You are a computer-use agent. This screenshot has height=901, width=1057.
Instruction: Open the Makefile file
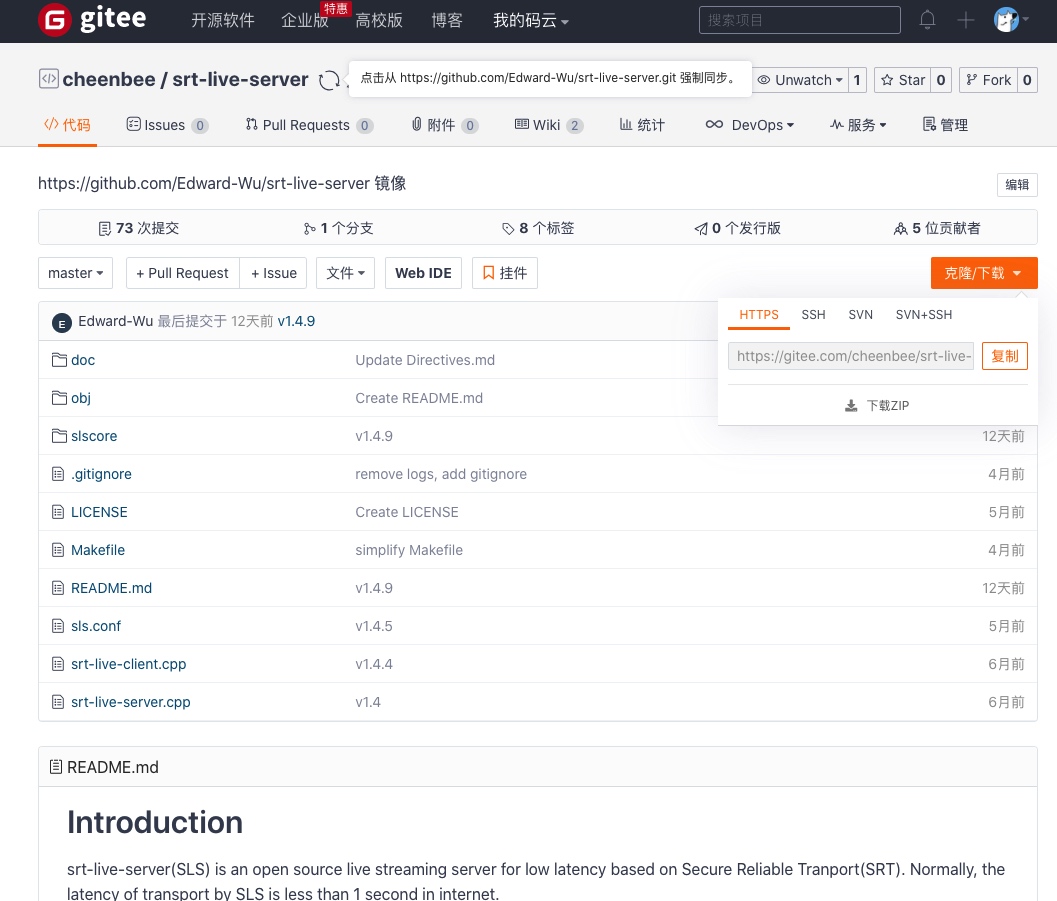[98, 550]
